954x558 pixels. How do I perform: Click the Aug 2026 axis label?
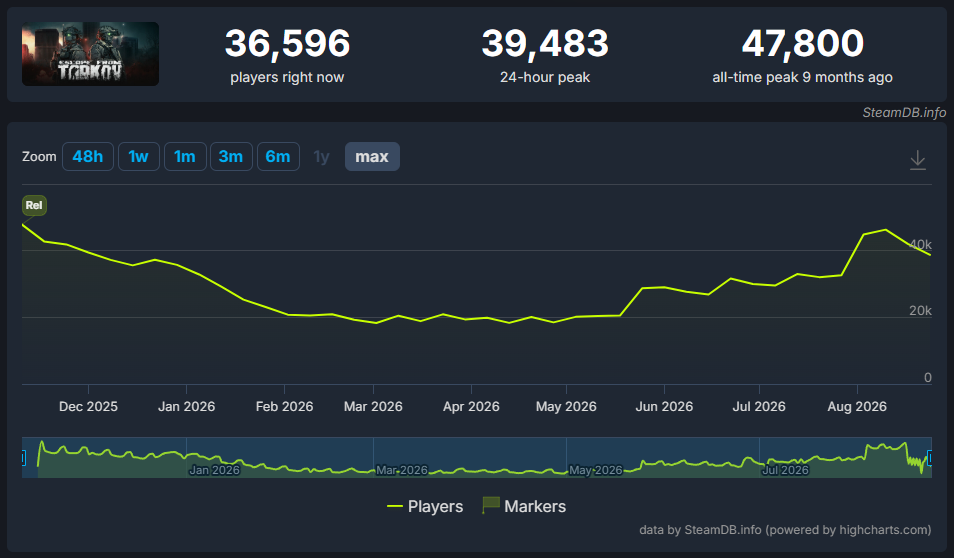click(x=857, y=406)
